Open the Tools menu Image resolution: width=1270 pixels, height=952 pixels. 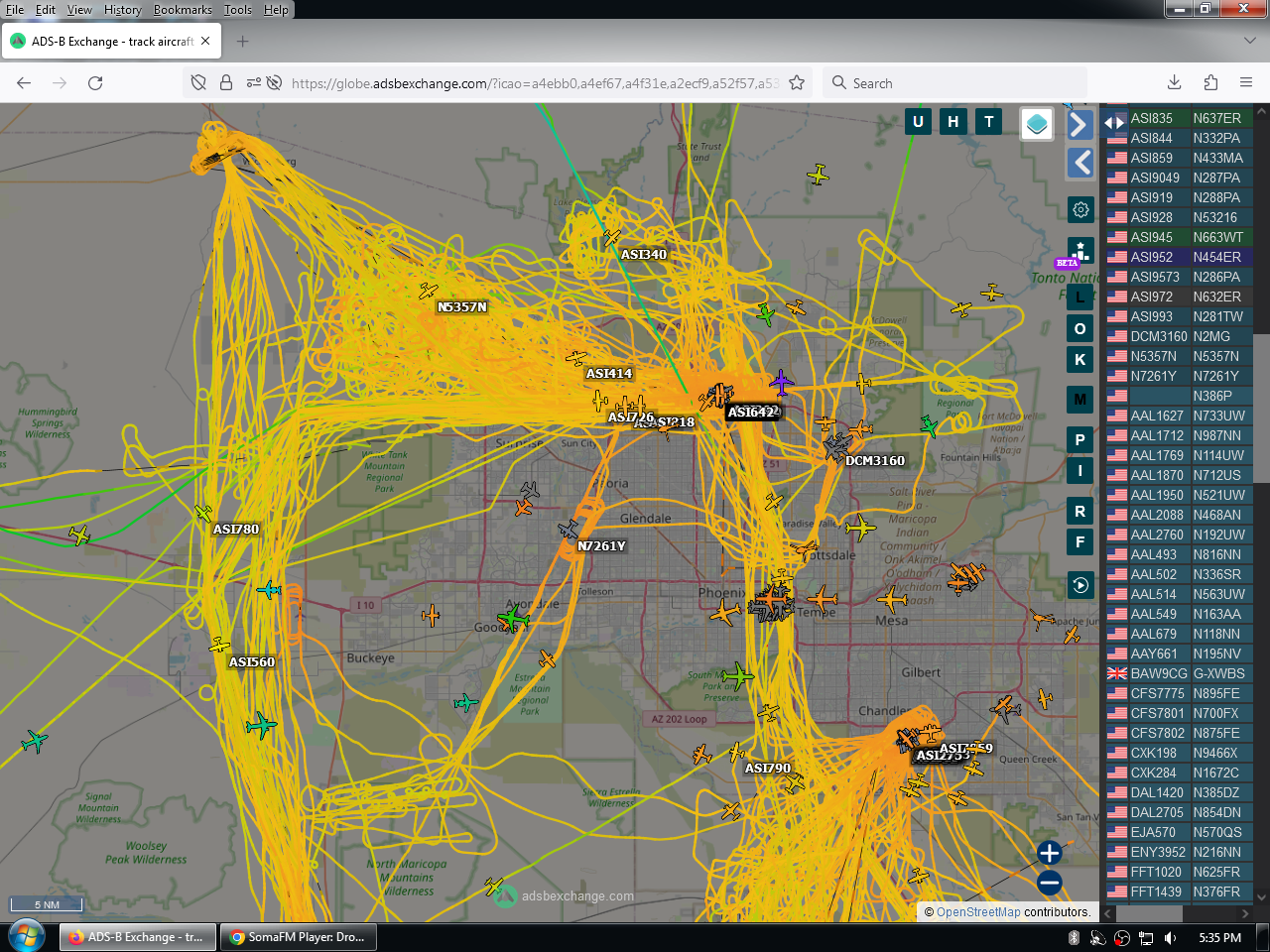(x=238, y=10)
